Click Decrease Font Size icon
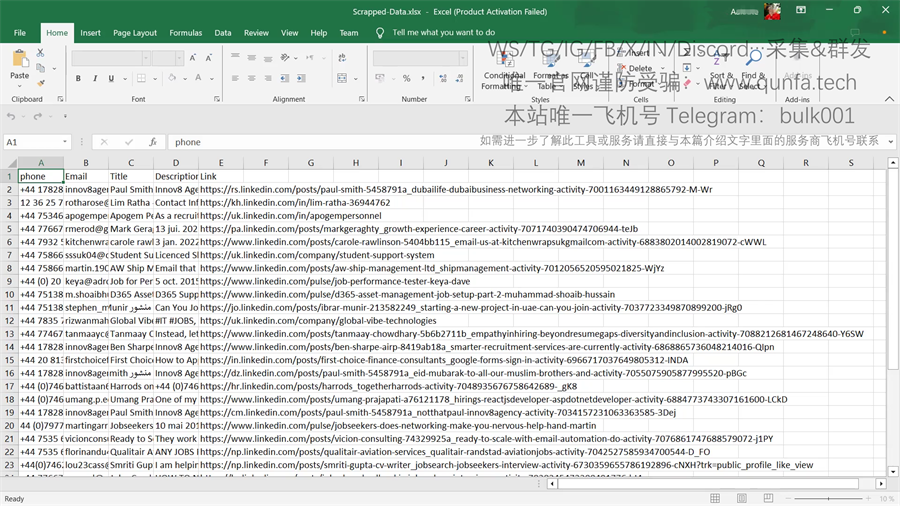This screenshot has width=900, height=506. [x=208, y=58]
